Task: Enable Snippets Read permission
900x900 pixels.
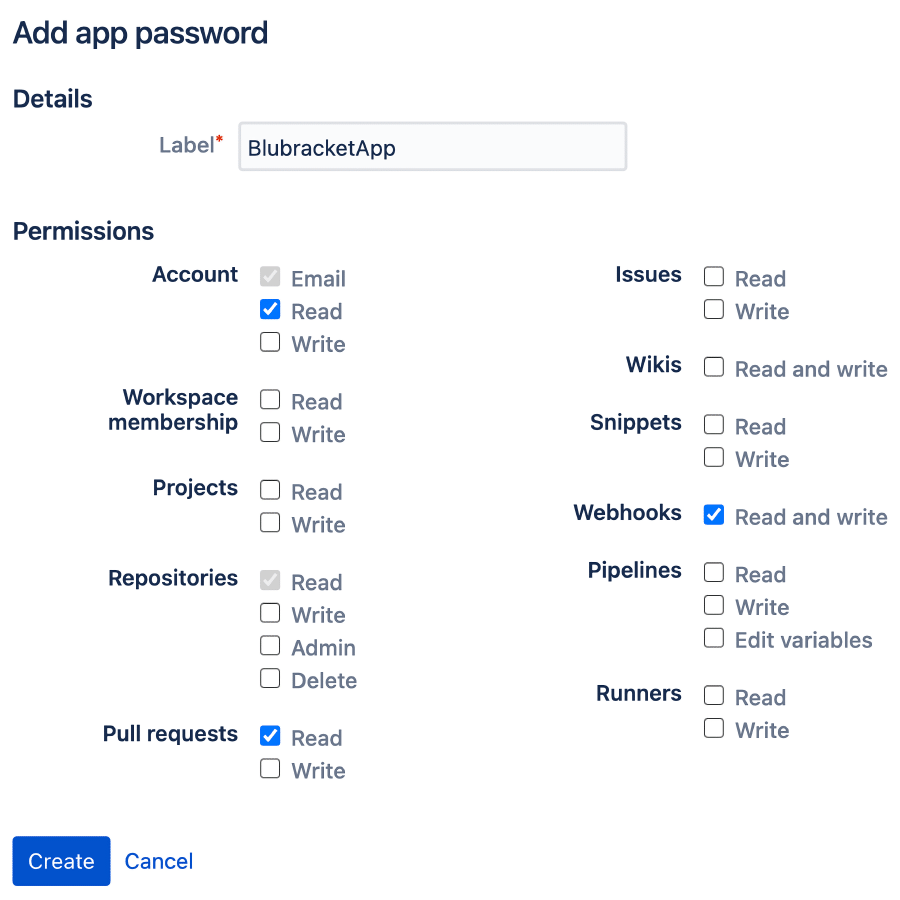Action: (x=714, y=425)
